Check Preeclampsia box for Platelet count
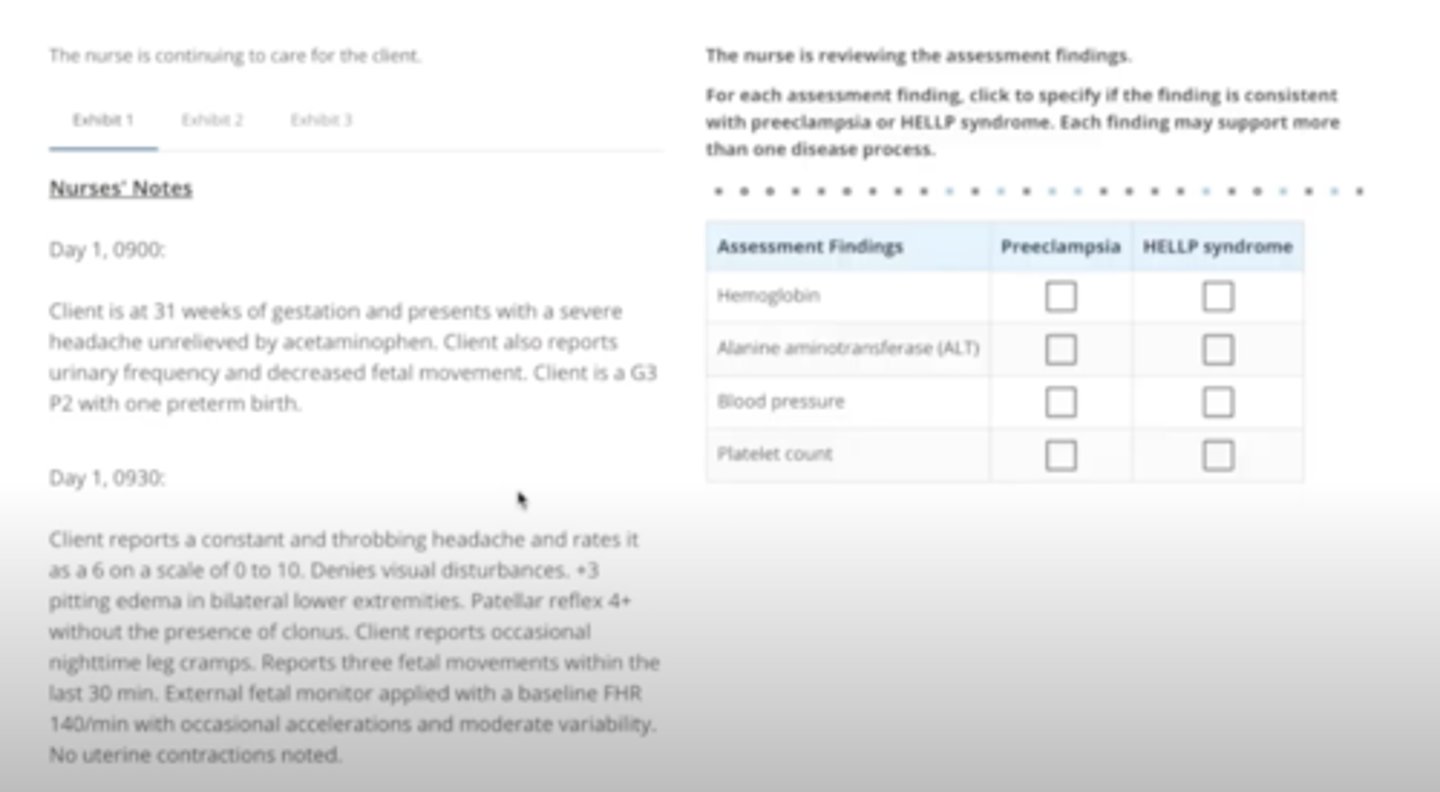 pos(1060,455)
